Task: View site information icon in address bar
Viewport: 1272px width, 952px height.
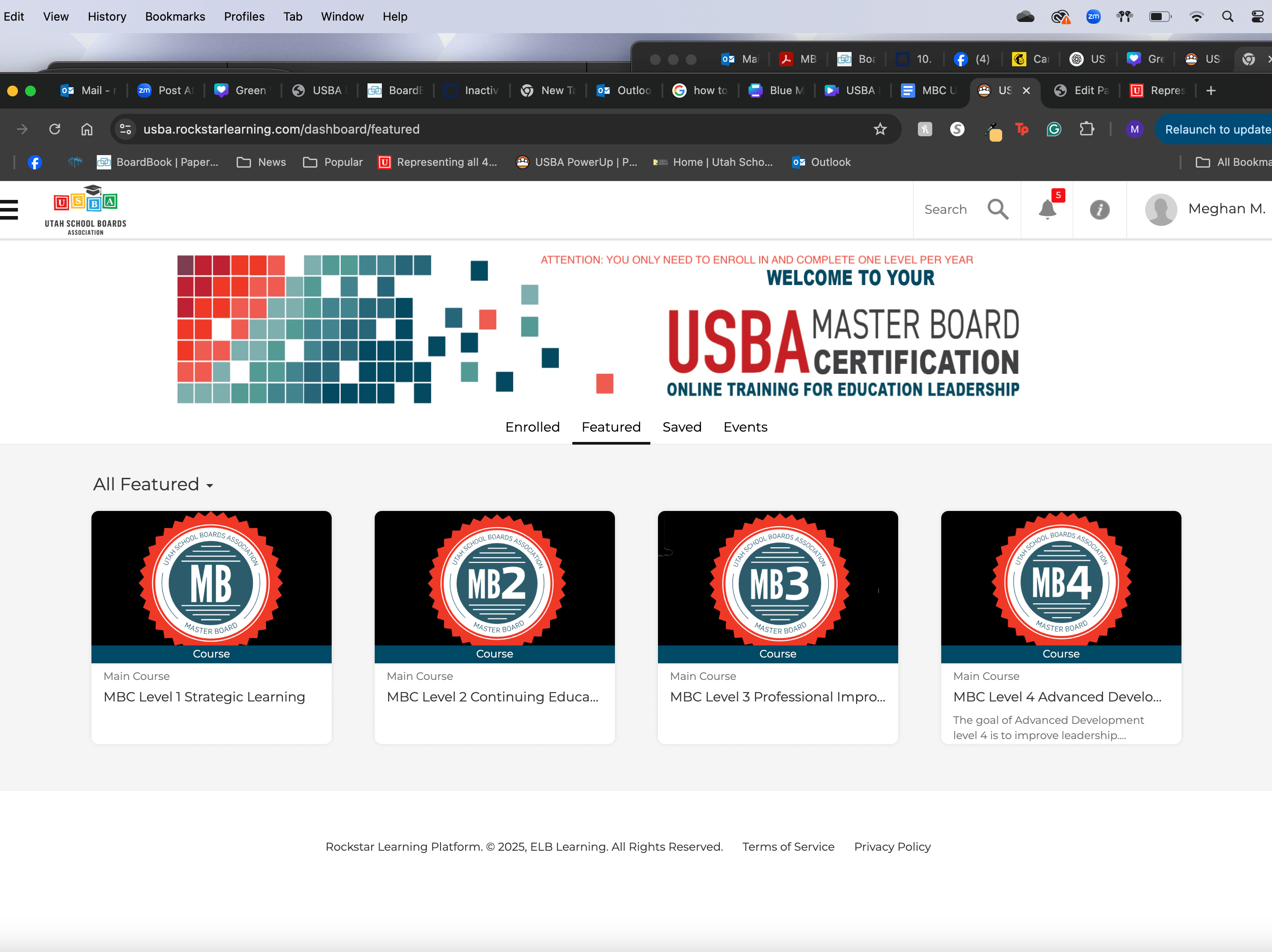Action: pyautogui.click(x=125, y=129)
